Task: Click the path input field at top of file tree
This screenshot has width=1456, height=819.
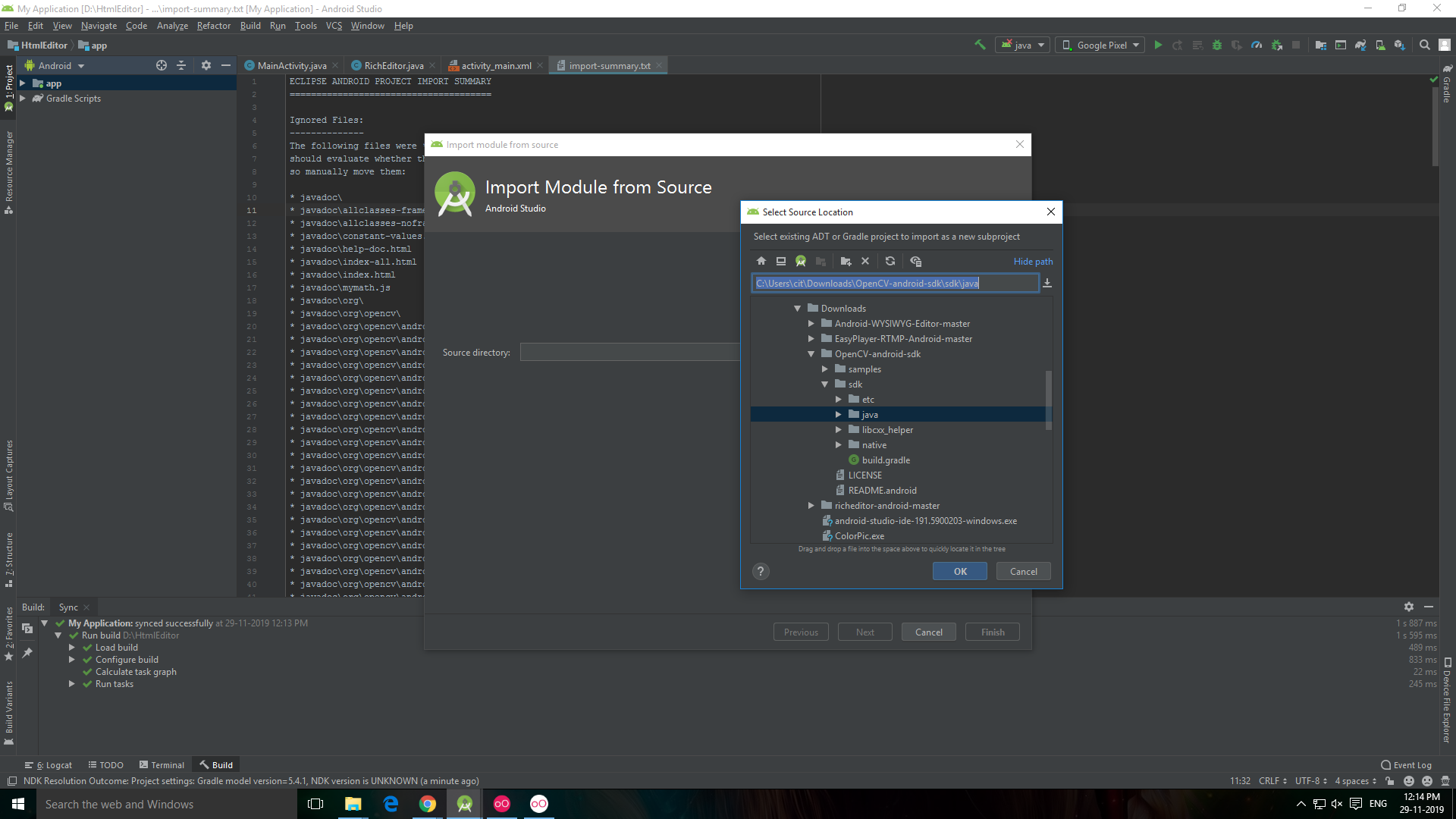Action: click(x=895, y=283)
